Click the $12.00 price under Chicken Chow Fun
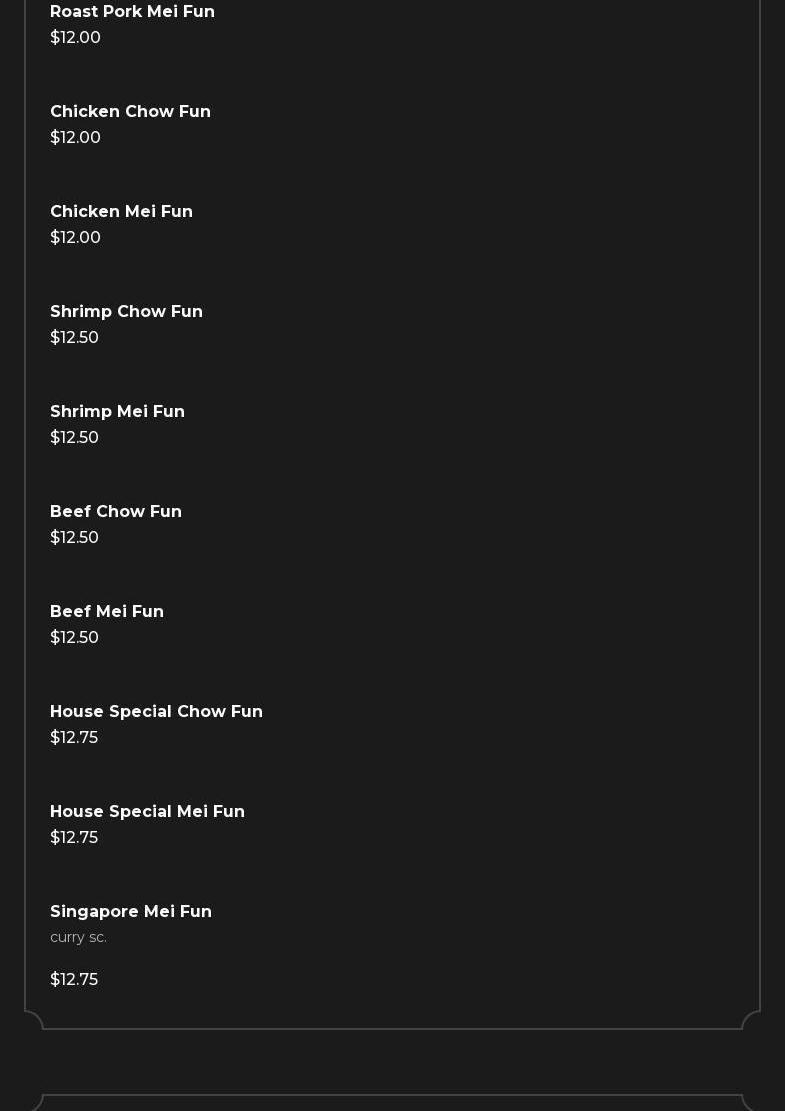The height and width of the screenshot is (1111, 785). tap(75, 138)
